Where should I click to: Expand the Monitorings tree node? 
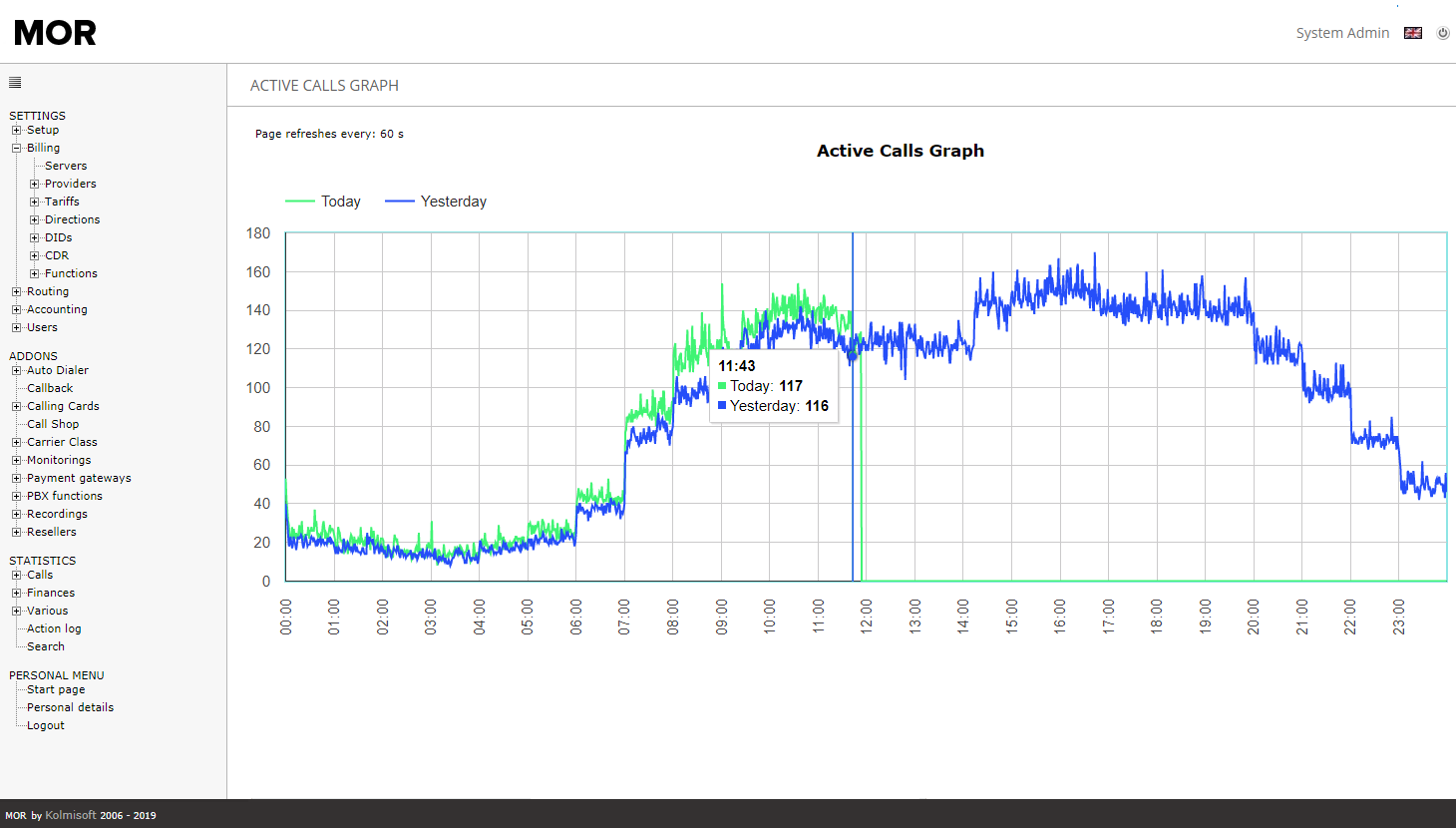pyautogui.click(x=16, y=460)
